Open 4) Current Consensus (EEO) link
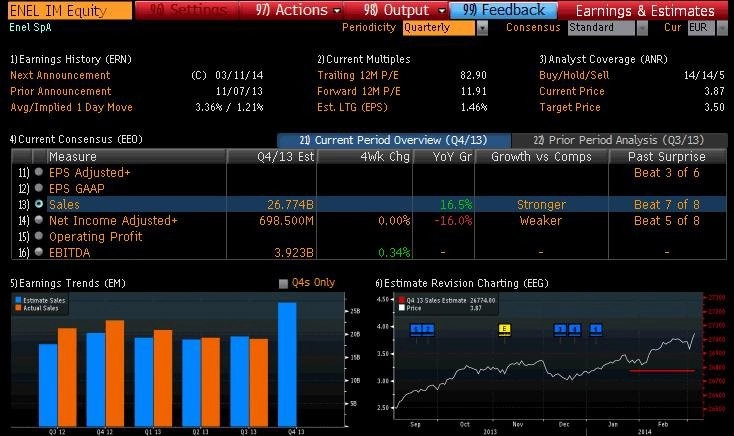 tap(76, 139)
